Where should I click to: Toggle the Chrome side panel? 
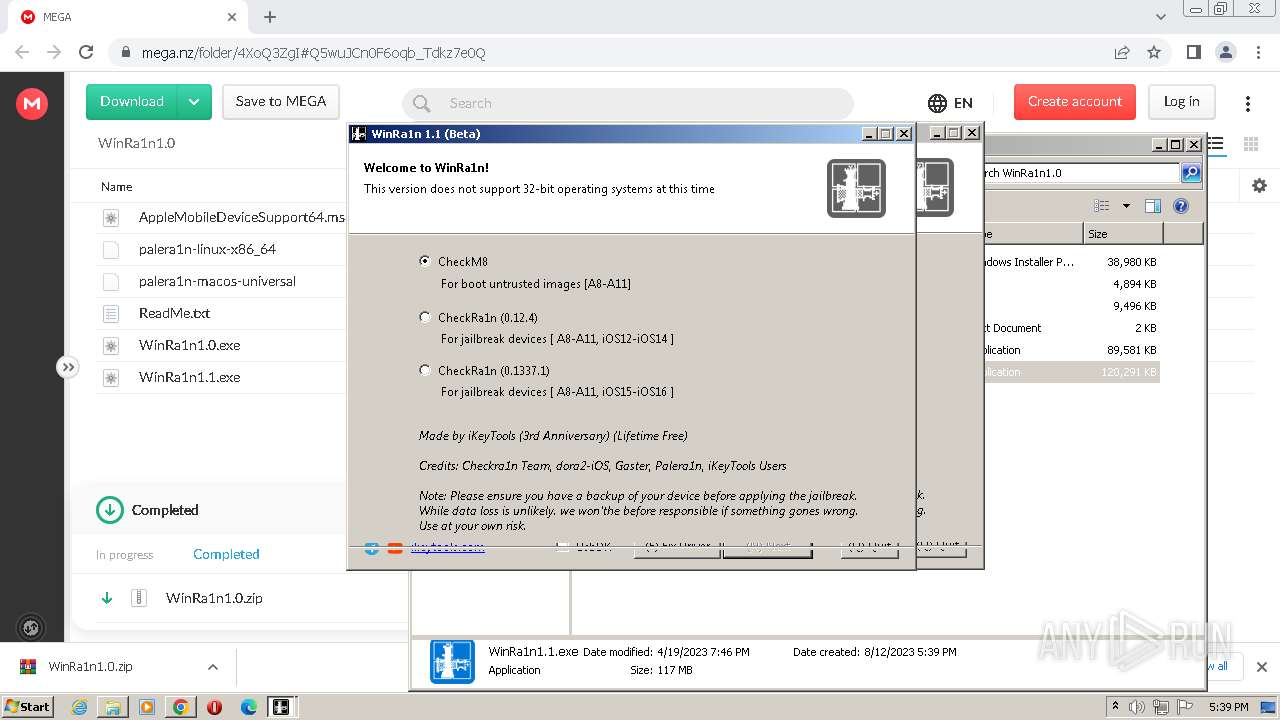(x=1193, y=52)
